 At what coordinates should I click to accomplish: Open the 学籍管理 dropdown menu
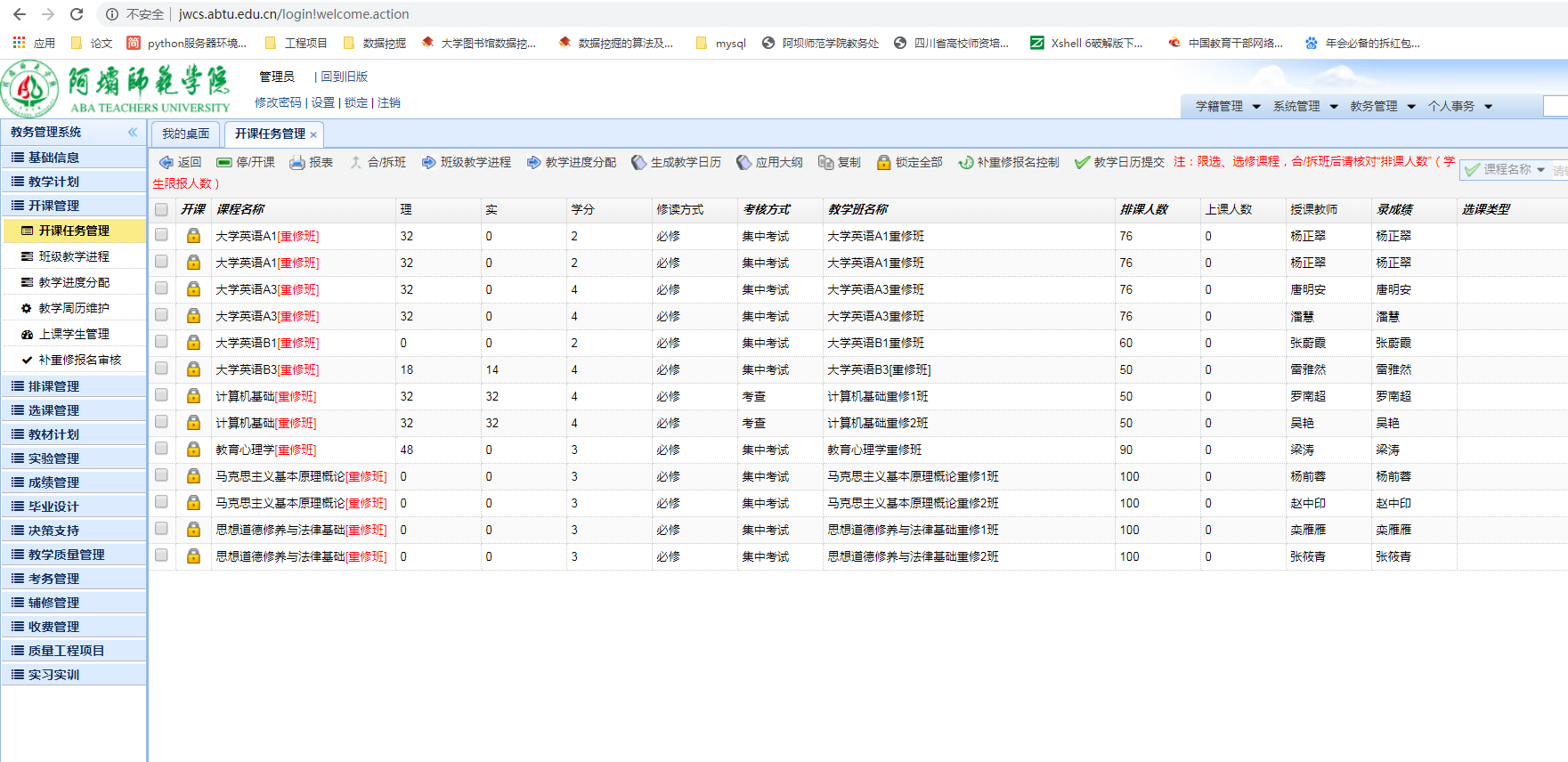(1228, 106)
